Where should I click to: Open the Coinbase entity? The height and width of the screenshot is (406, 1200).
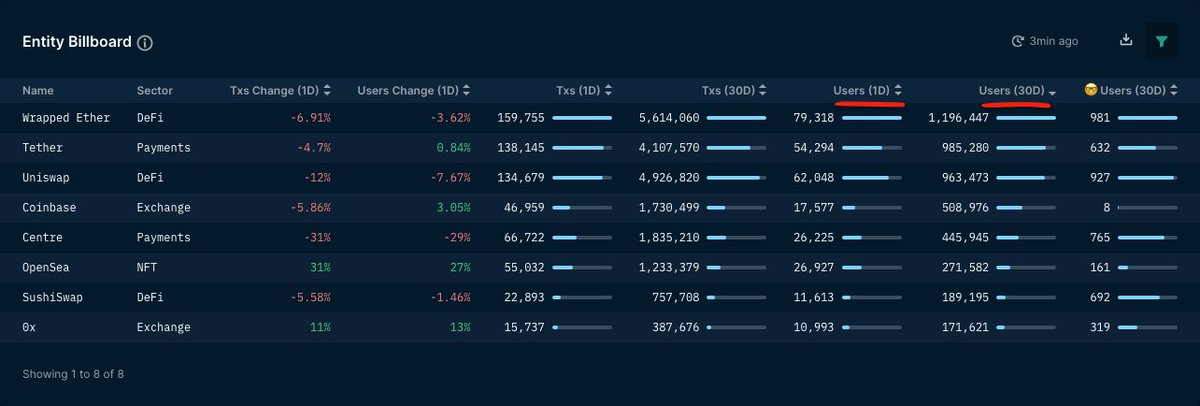coord(49,208)
